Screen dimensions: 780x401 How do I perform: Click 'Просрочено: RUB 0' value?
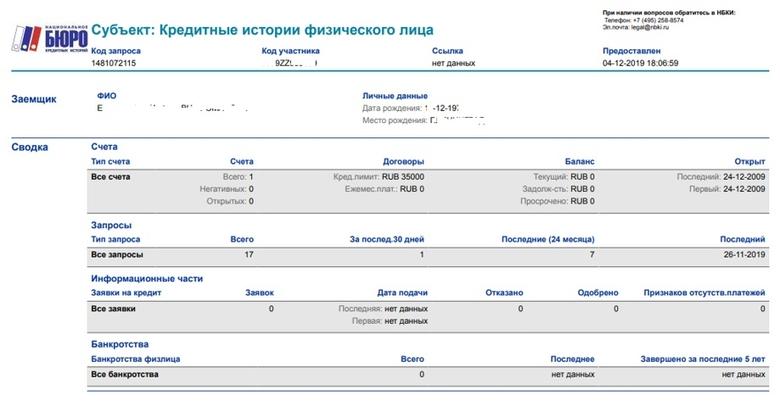click(557, 201)
